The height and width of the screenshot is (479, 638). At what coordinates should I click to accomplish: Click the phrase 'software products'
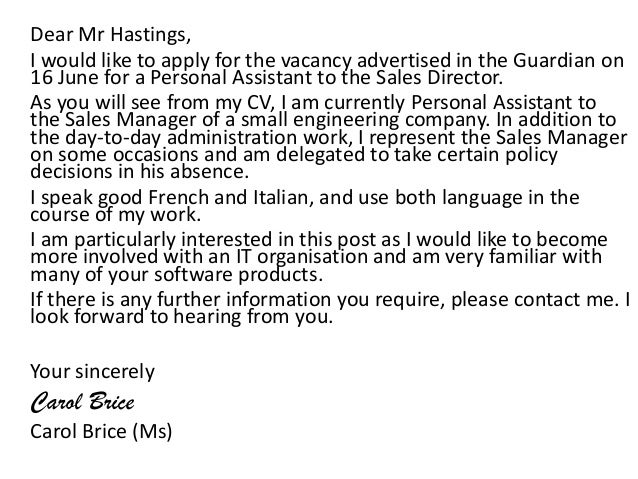238,275
